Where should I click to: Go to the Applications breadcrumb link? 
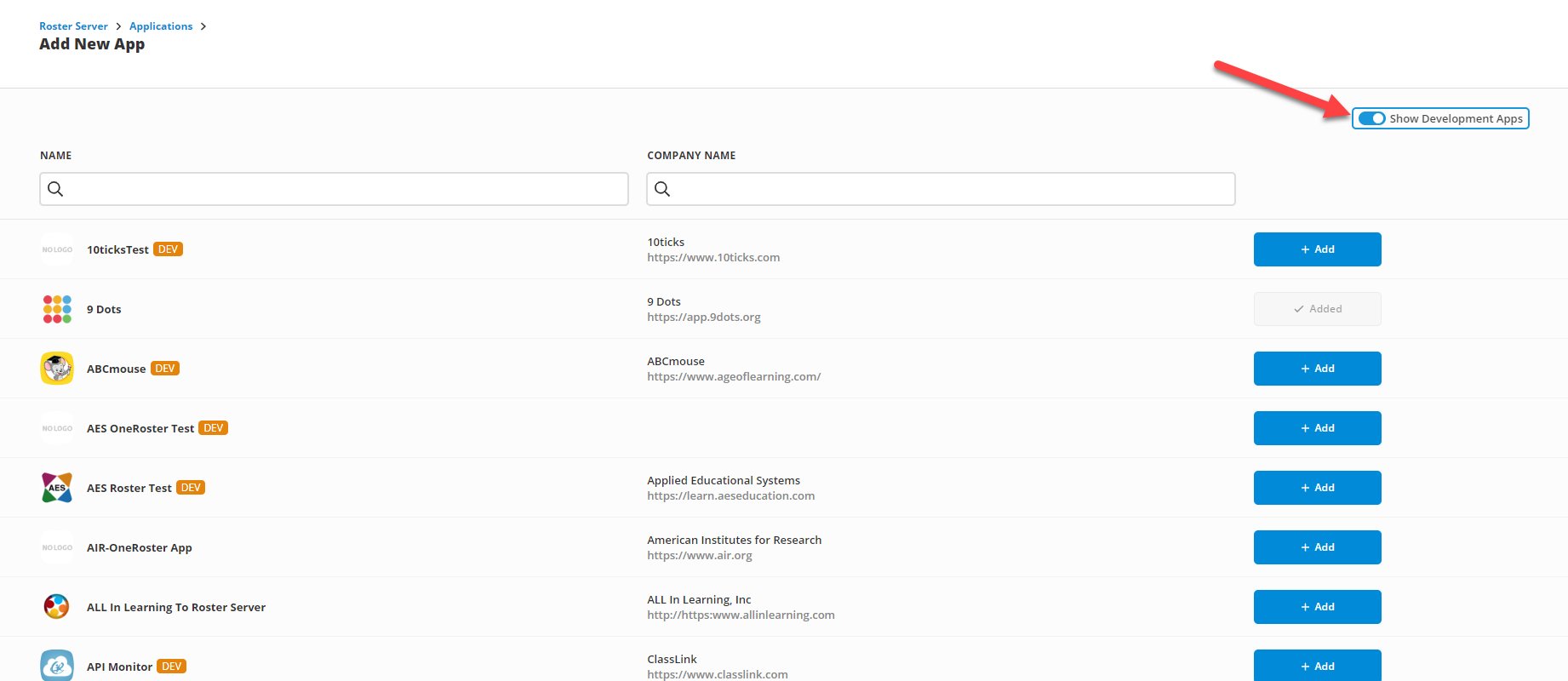[161, 26]
